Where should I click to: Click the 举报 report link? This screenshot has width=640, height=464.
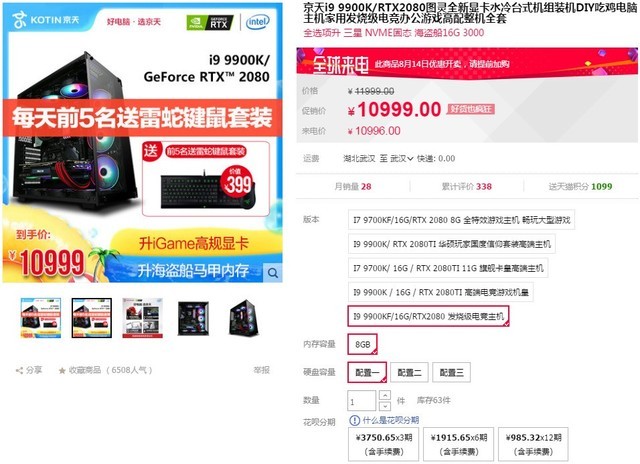click(262, 370)
